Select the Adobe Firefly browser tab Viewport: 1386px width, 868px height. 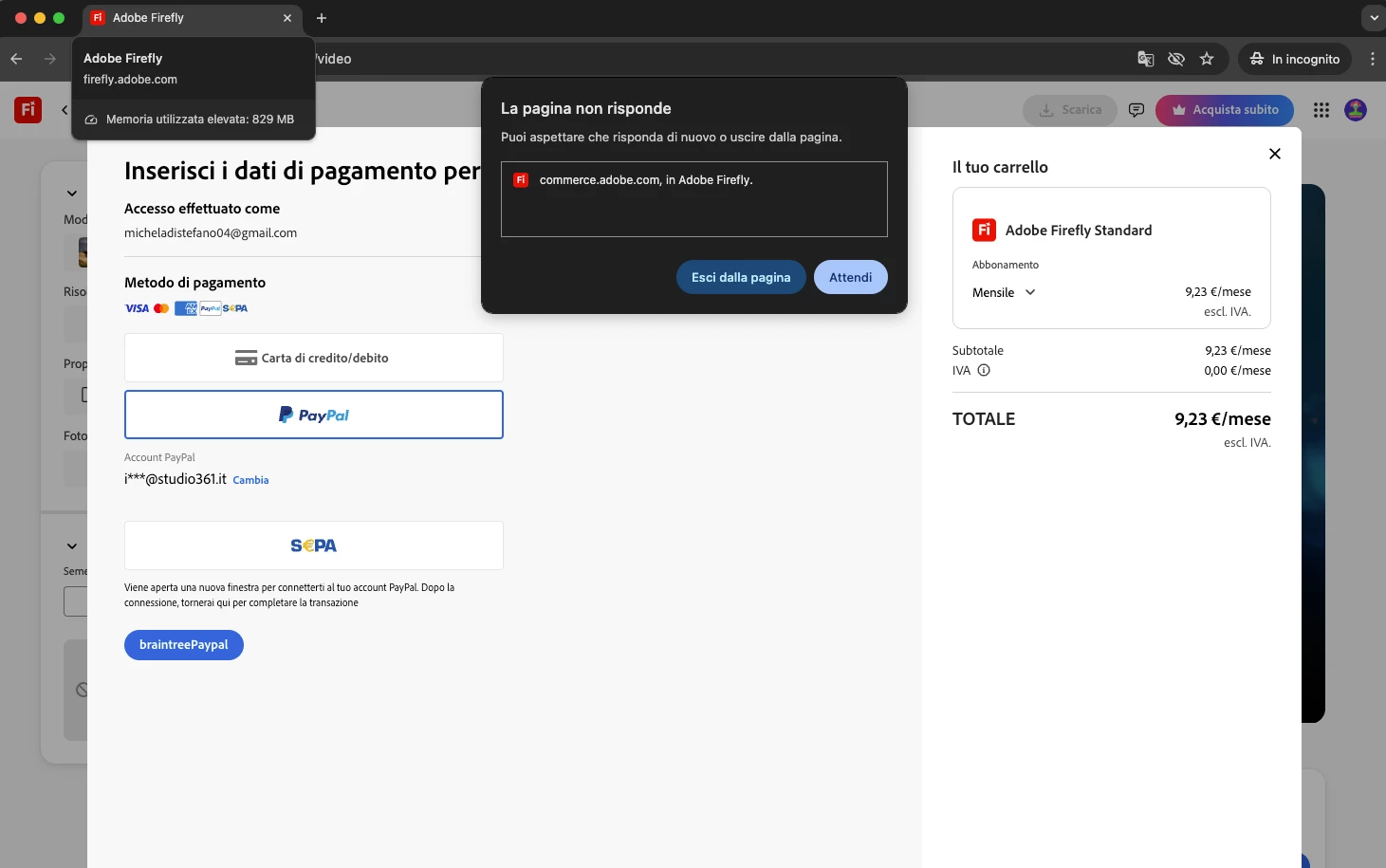(x=193, y=18)
